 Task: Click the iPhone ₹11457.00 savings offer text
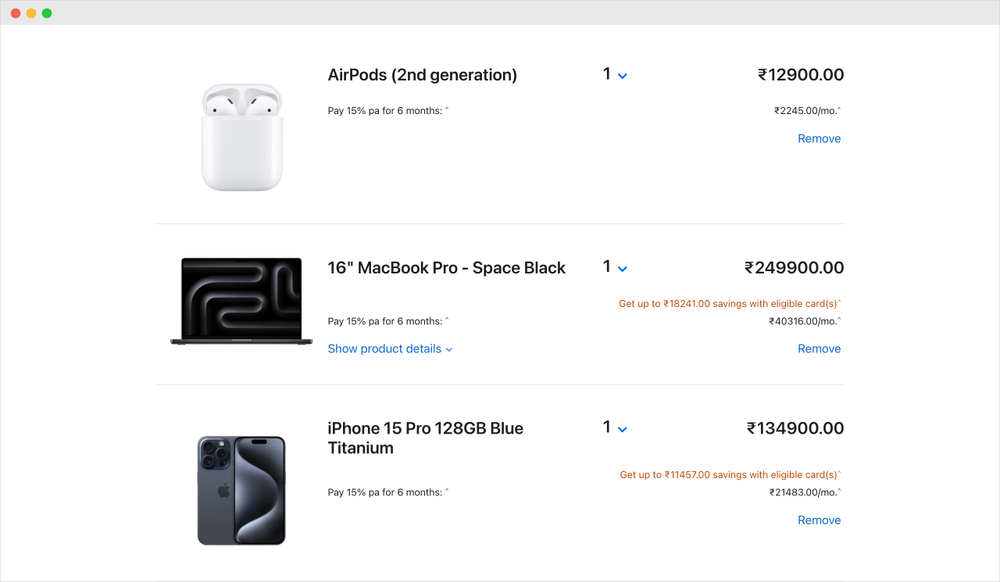(730, 475)
